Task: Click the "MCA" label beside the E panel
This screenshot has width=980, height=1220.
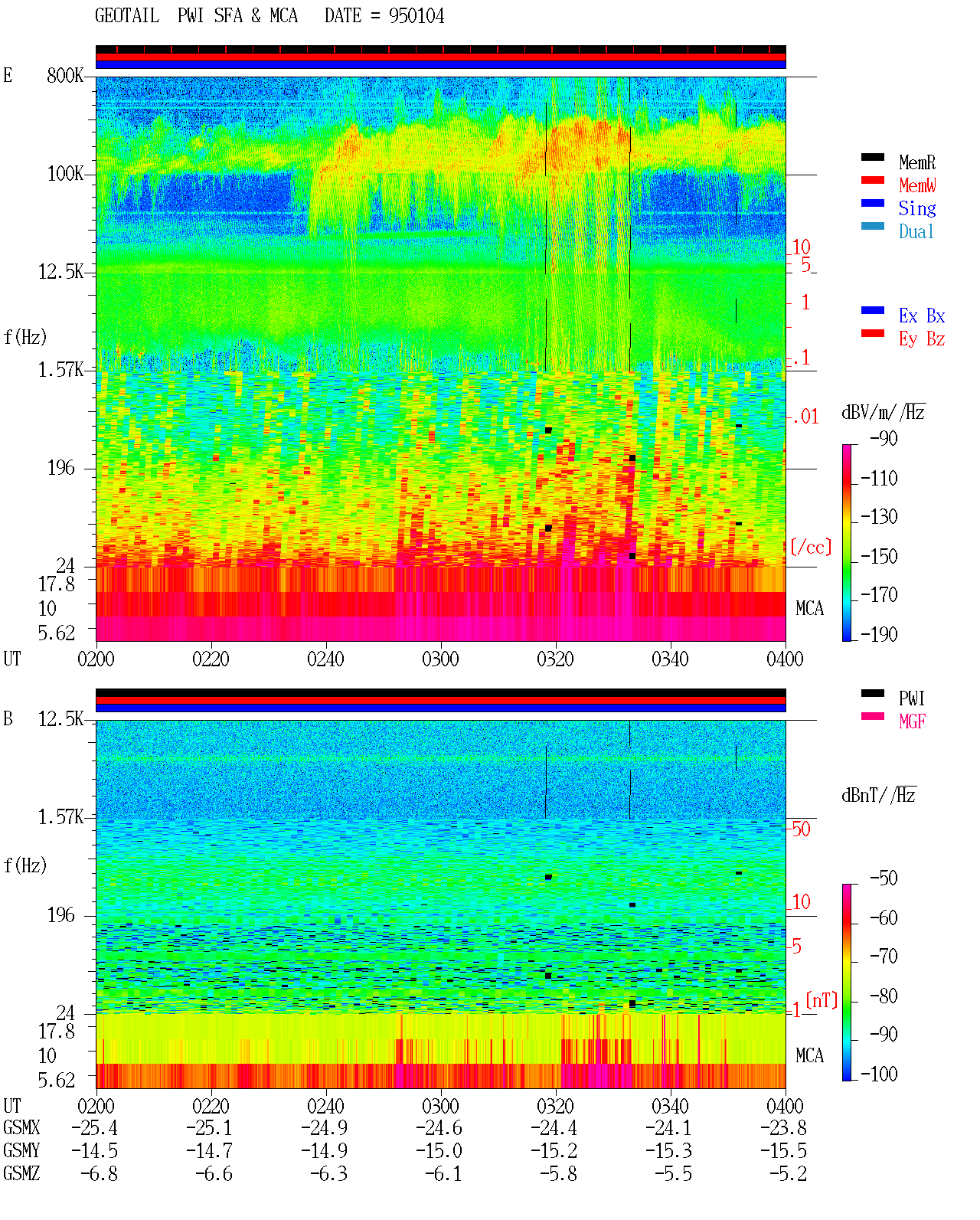Action: click(x=809, y=609)
